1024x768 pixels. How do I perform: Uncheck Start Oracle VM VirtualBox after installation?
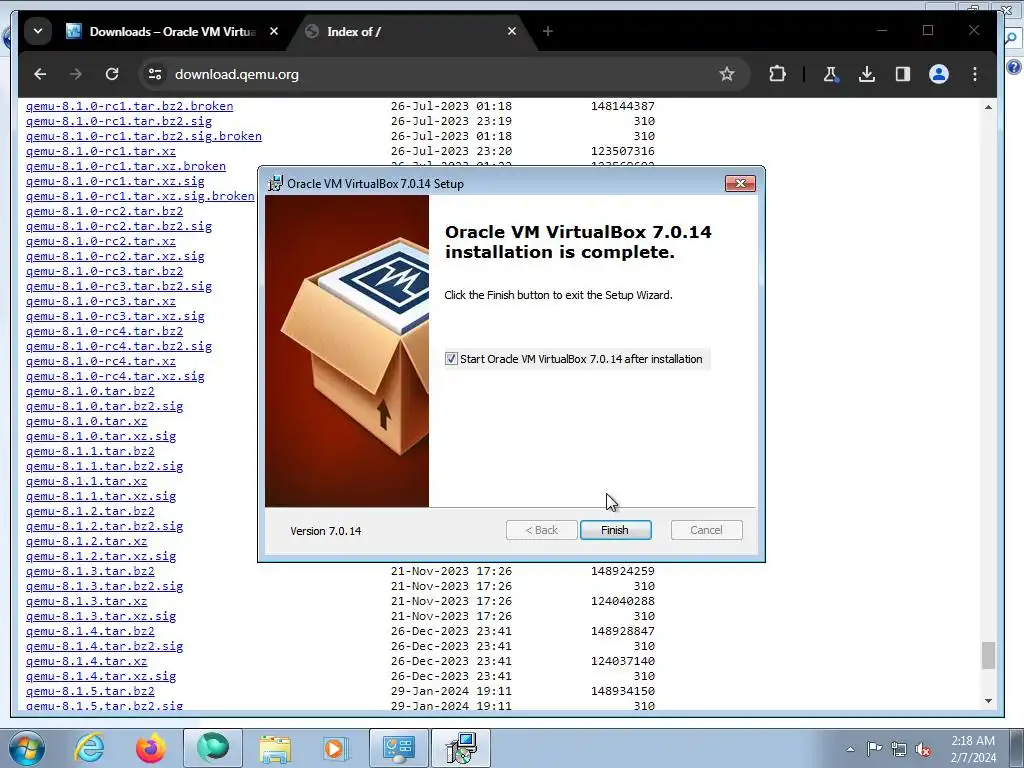[x=451, y=359]
